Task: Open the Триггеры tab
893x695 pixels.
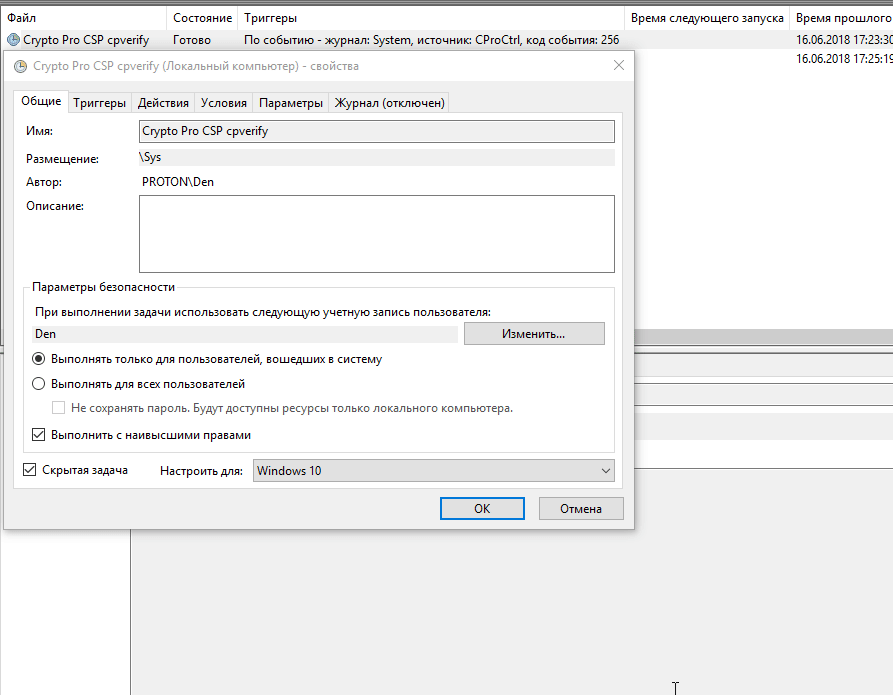Action: [x=100, y=103]
